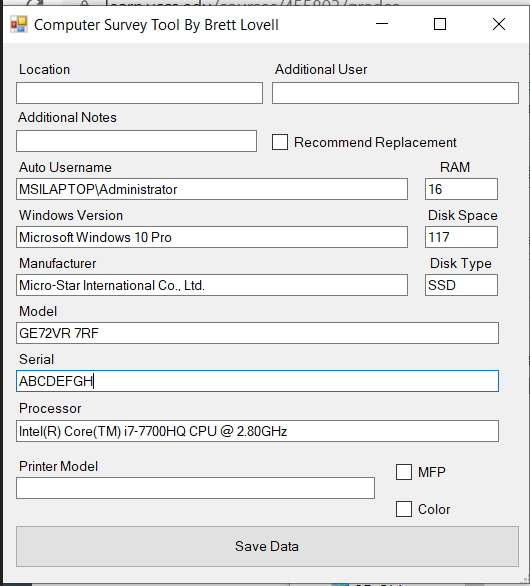This screenshot has height=586, width=530.
Task: Click the Auto Username label
Action: 65,167
